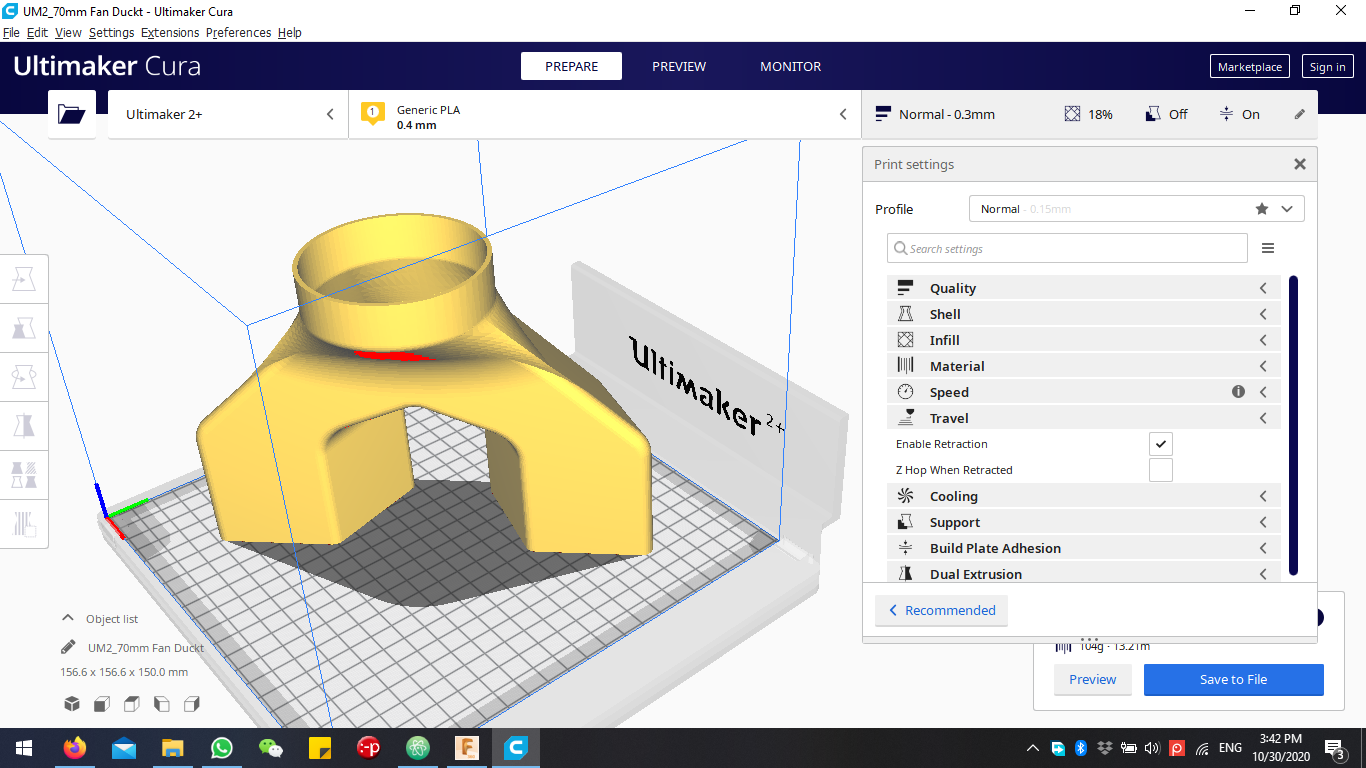Open the Edit menu
Screen dimensions: 1366x768
[37, 32]
